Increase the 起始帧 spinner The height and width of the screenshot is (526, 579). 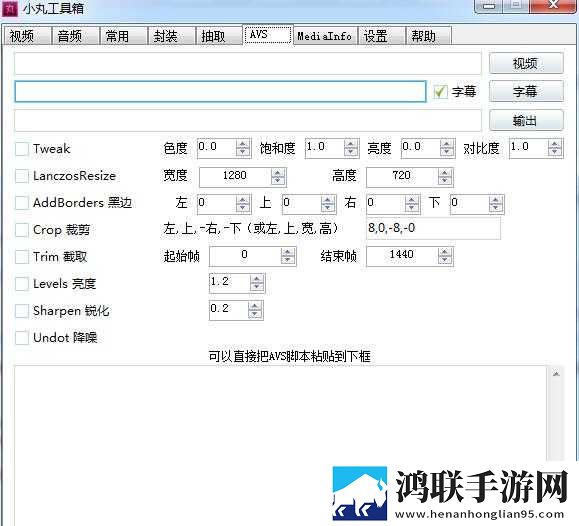pos(288,252)
